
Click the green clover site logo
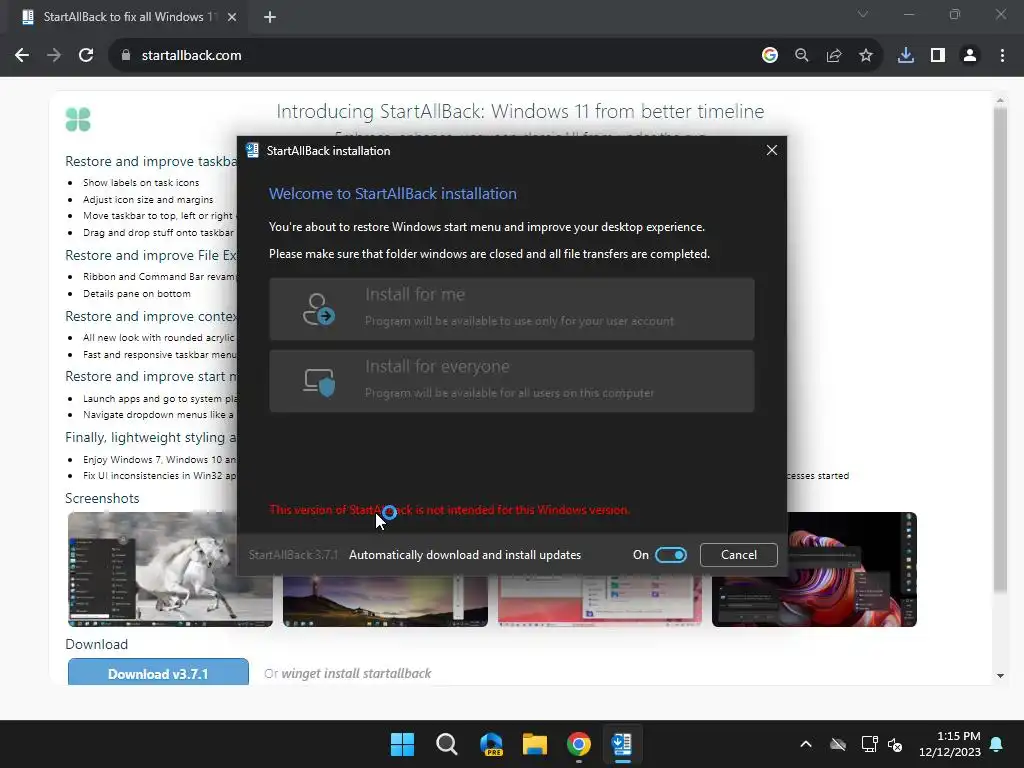pyautogui.click(x=78, y=120)
